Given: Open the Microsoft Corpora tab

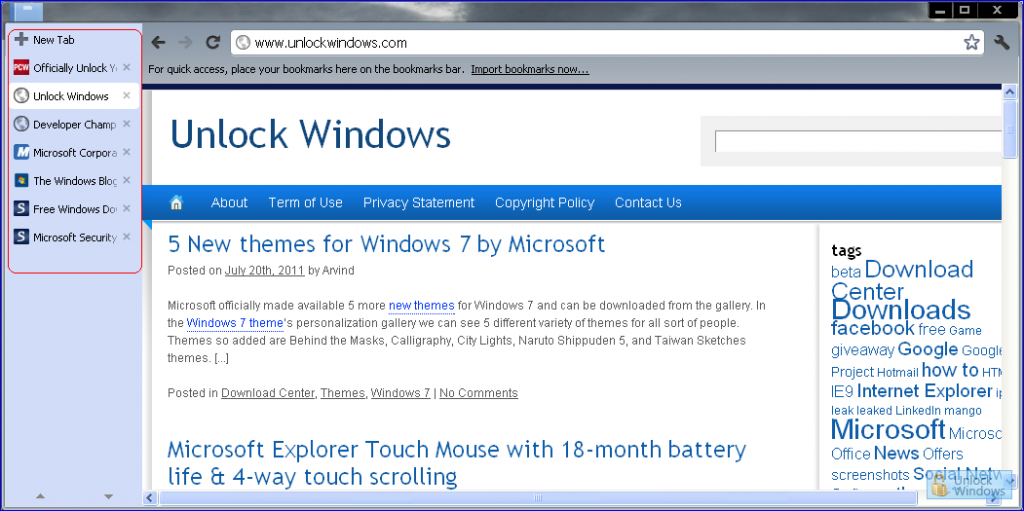Looking at the screenshot, I should tap(74, 152).
